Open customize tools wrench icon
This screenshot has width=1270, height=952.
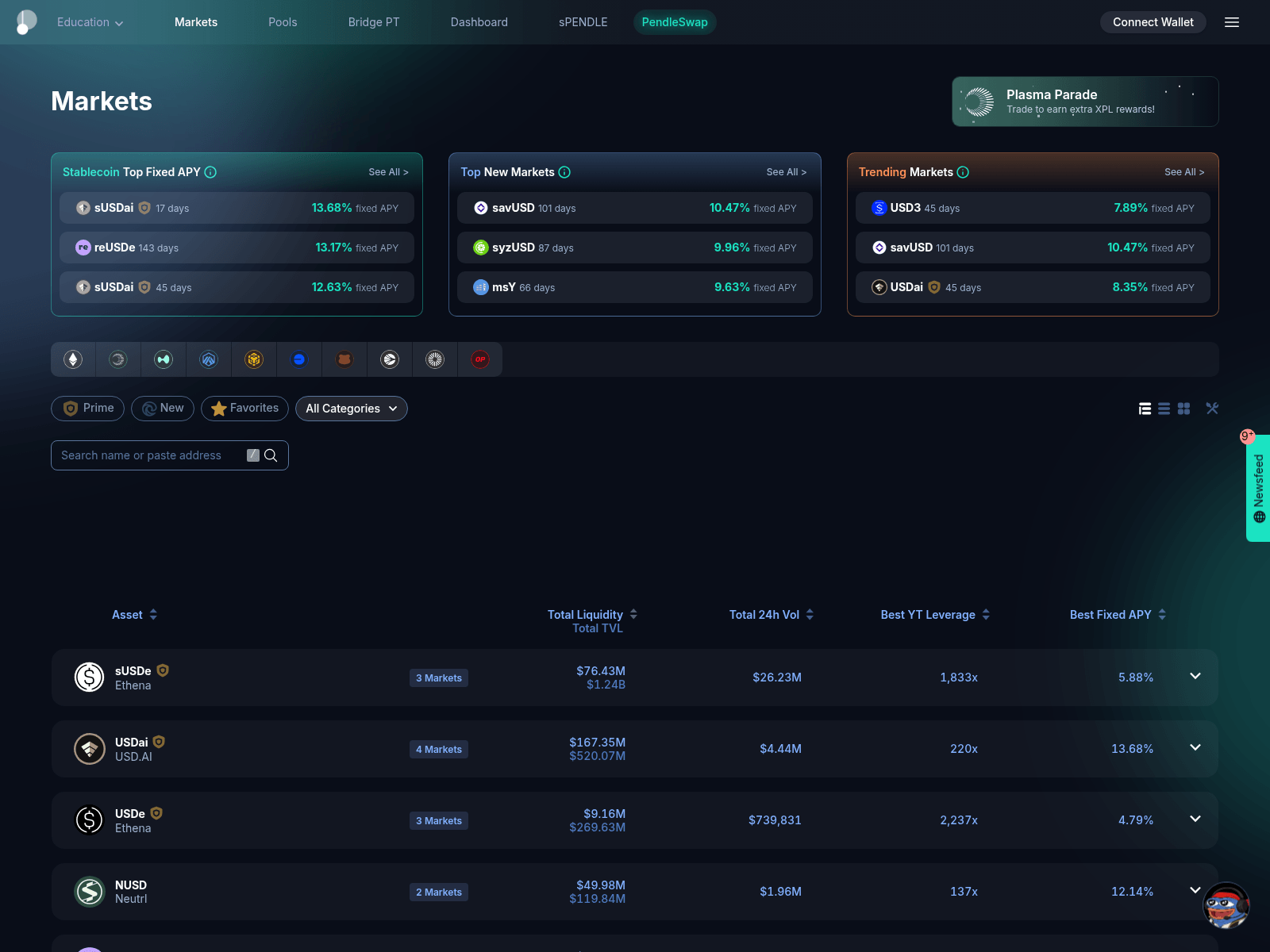click(1212, 409)
